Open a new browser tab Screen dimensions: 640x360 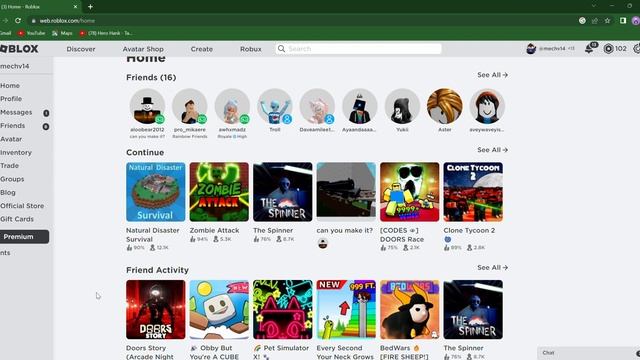tap(90, 7)
